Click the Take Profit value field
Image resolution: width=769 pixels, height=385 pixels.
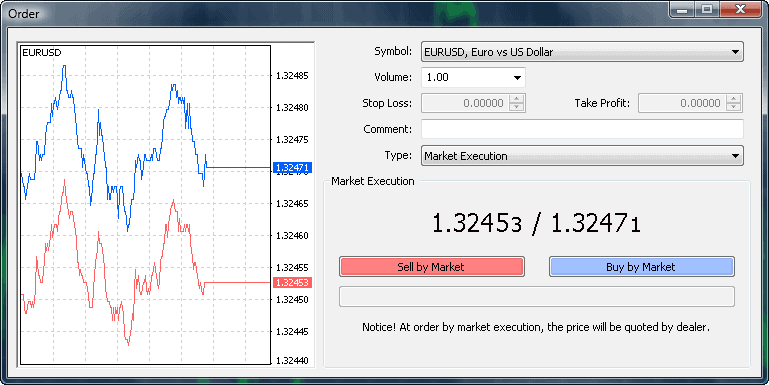[682, 103]
